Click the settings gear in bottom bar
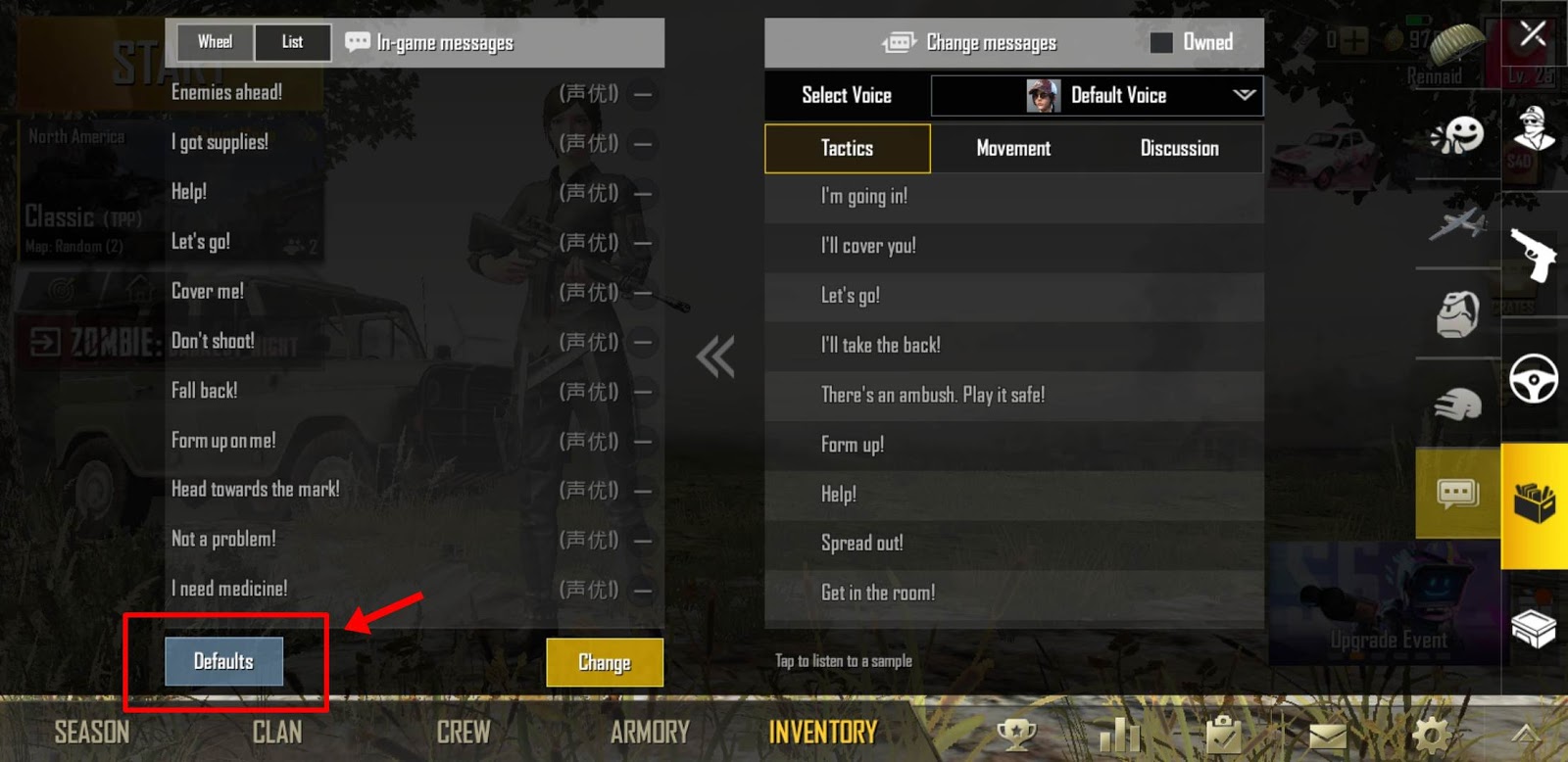The height and width of the screenshot is (762, 1568). pyautogui.click(x=1431, y=734)
